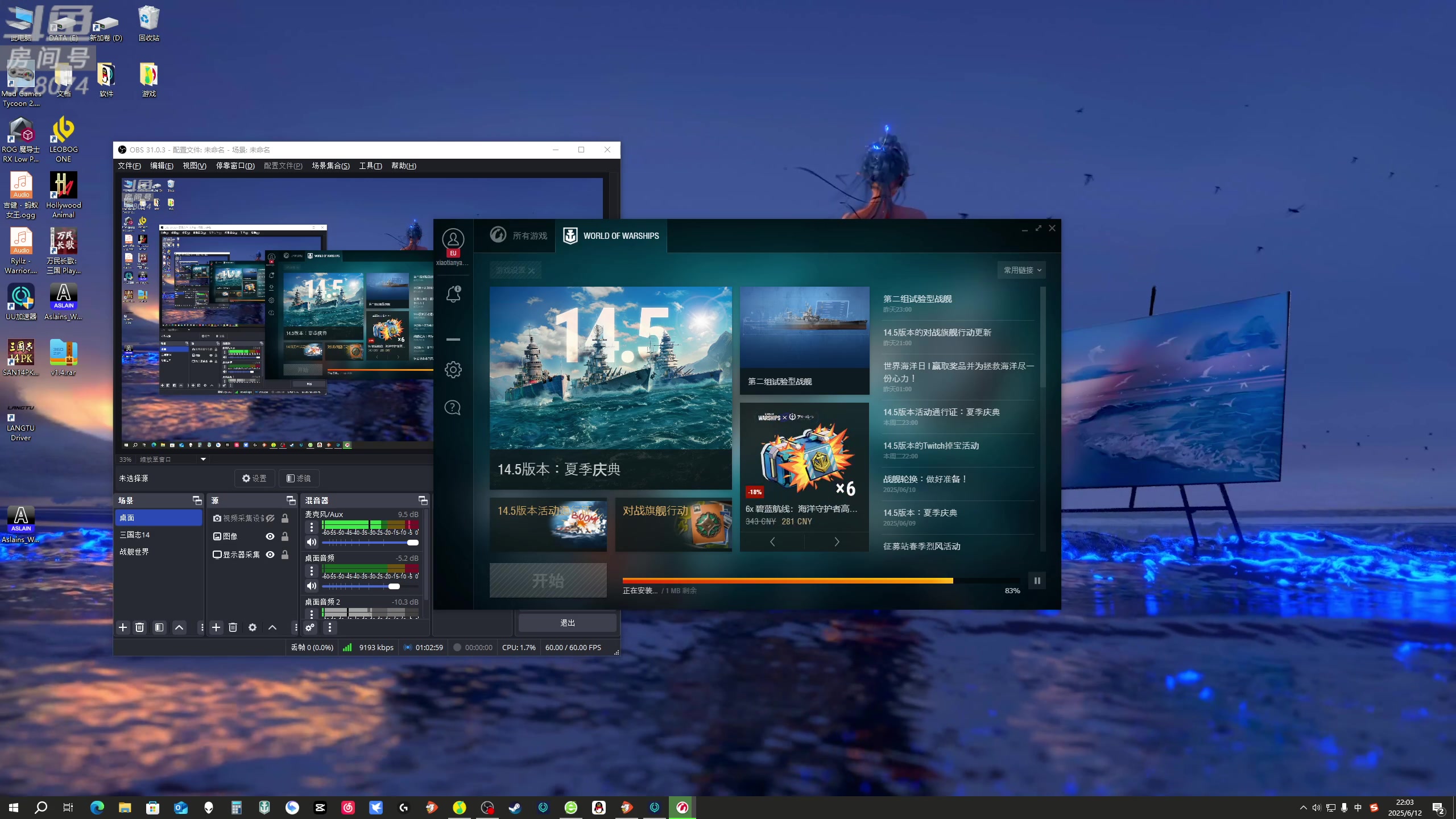Open account profile avatar in game center
Image resolution: width=1456 pixels, height=819 pixels.
453,239
